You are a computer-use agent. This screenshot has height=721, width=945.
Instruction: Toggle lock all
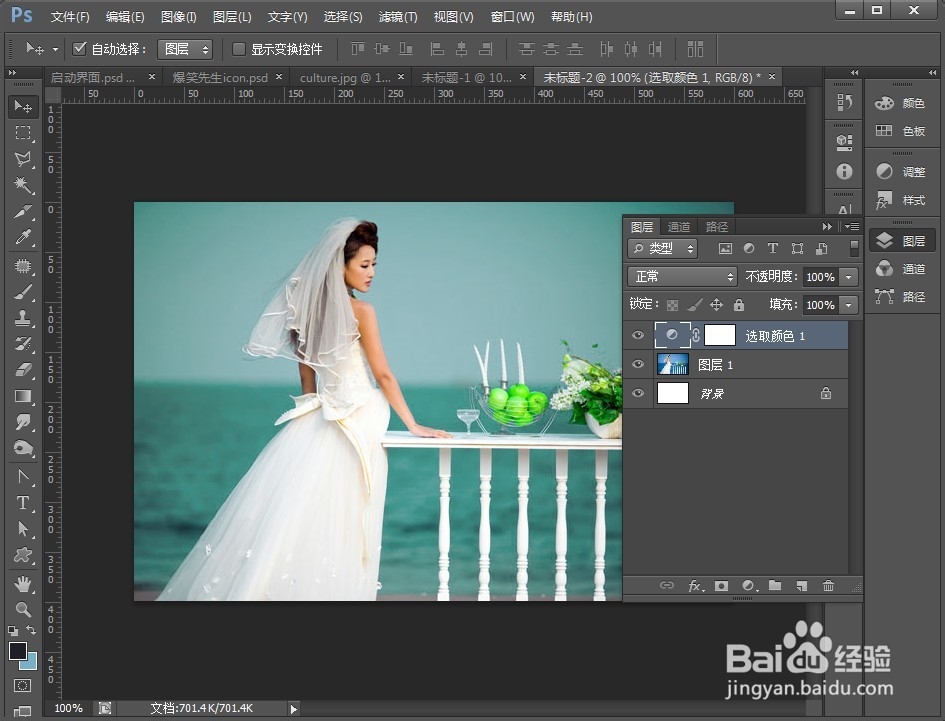[x=739, y=305]
